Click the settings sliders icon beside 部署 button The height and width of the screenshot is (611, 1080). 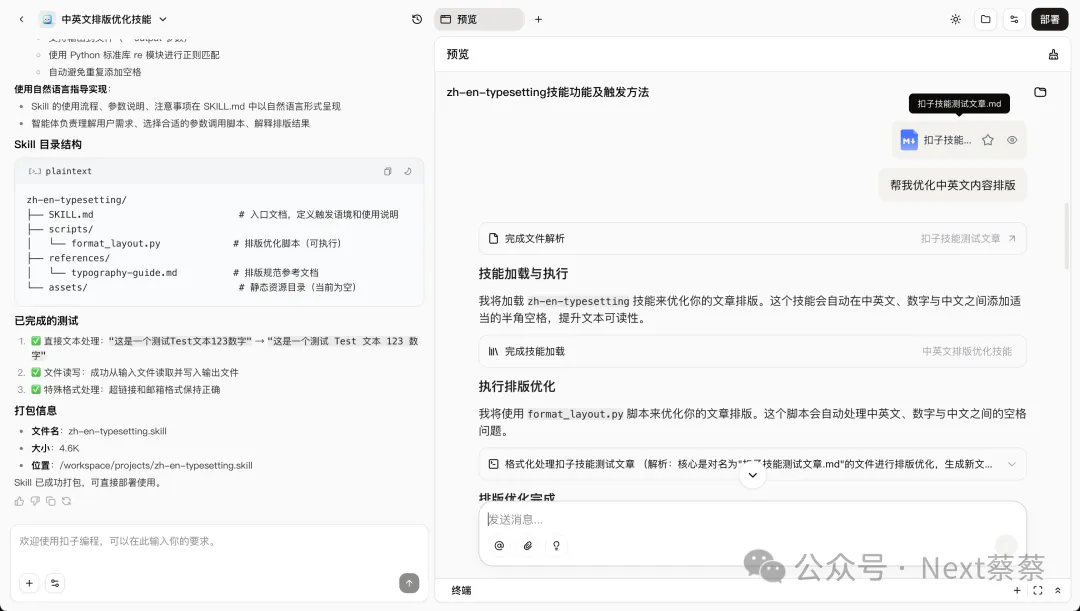(1013, 18)
